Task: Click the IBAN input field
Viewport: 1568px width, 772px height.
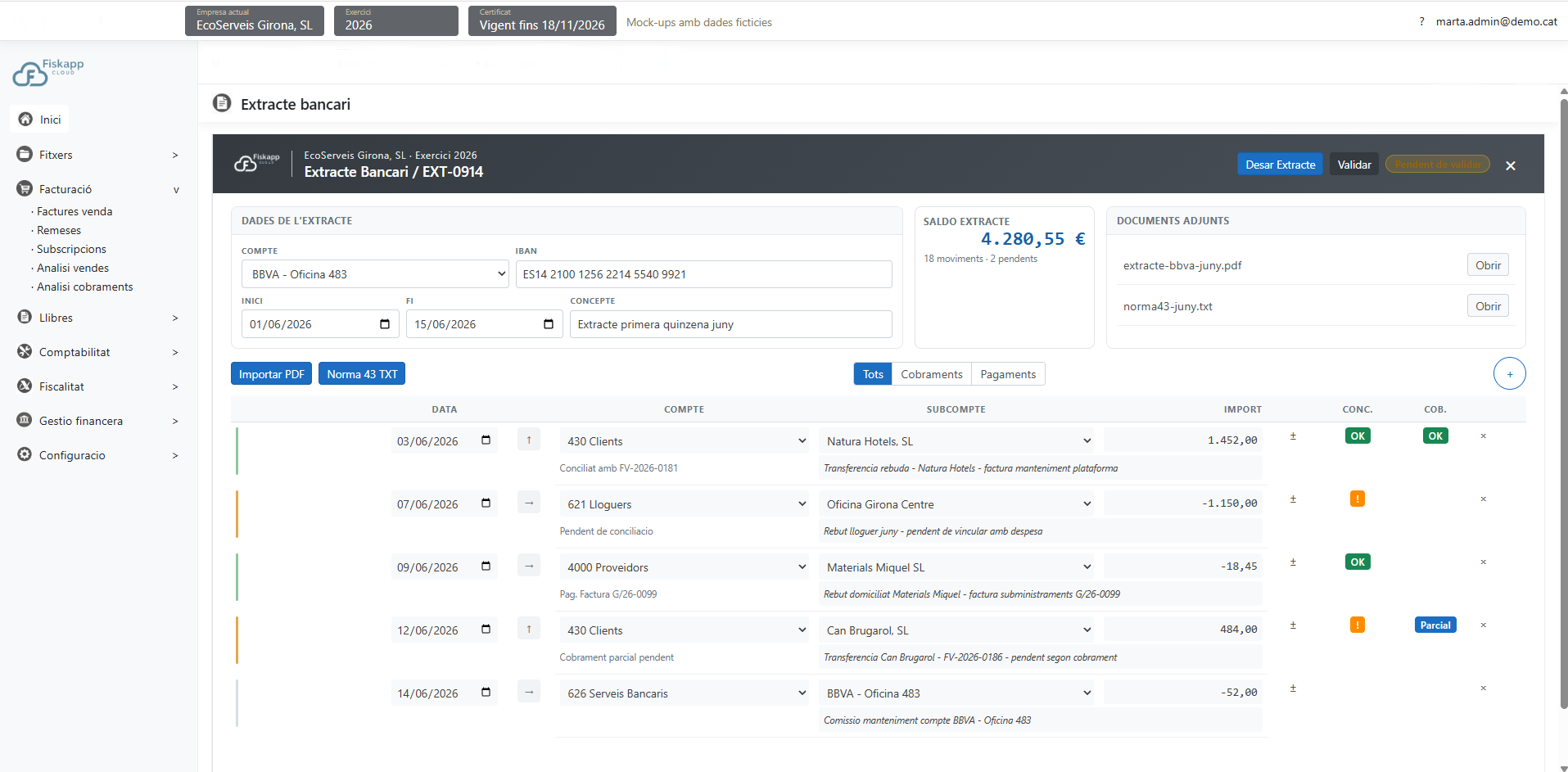Action: tap(703, 274)
